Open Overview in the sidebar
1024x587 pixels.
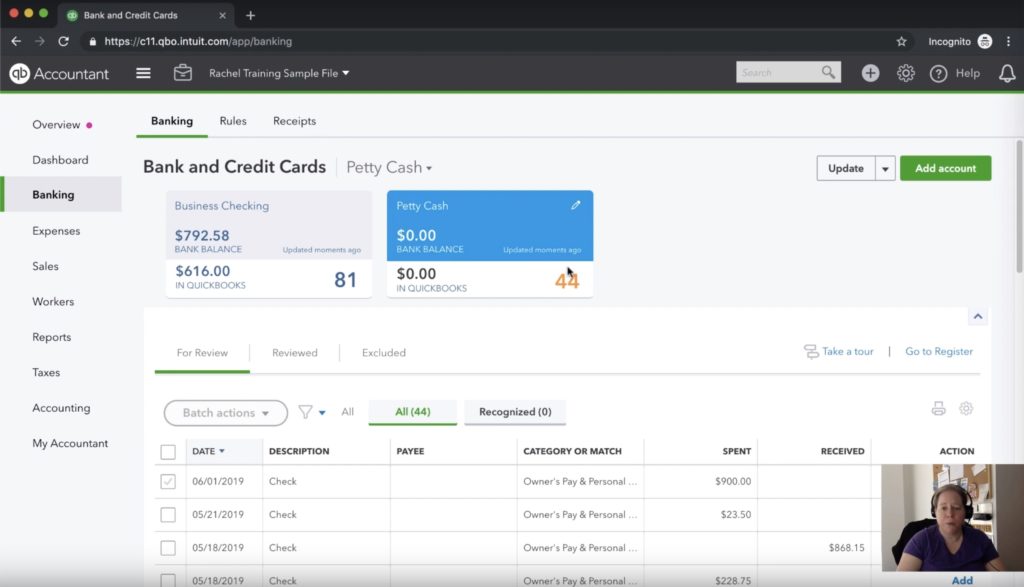pyautogui.click(x=56, y=125)
